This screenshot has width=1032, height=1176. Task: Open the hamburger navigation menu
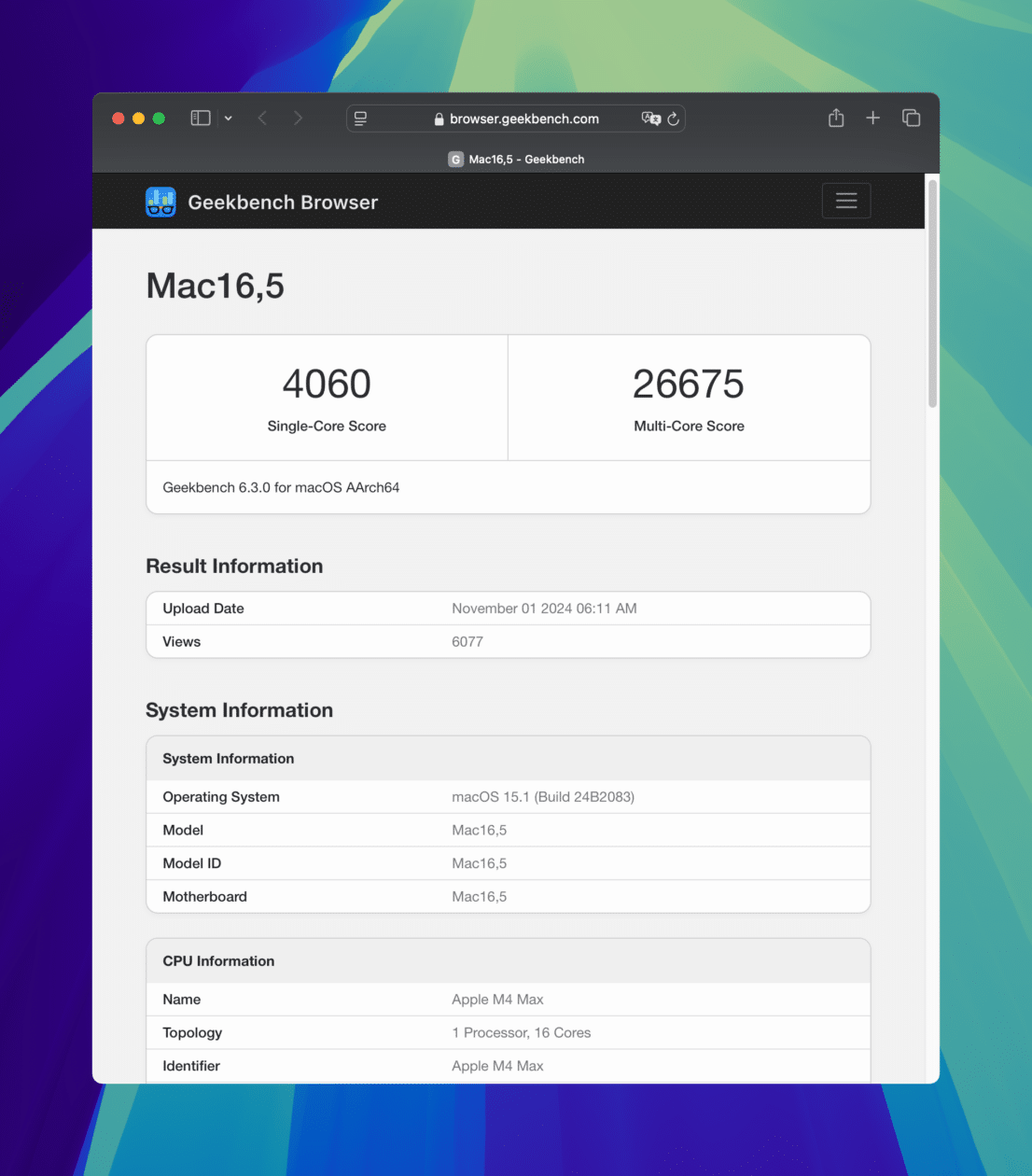coord(845,201)
